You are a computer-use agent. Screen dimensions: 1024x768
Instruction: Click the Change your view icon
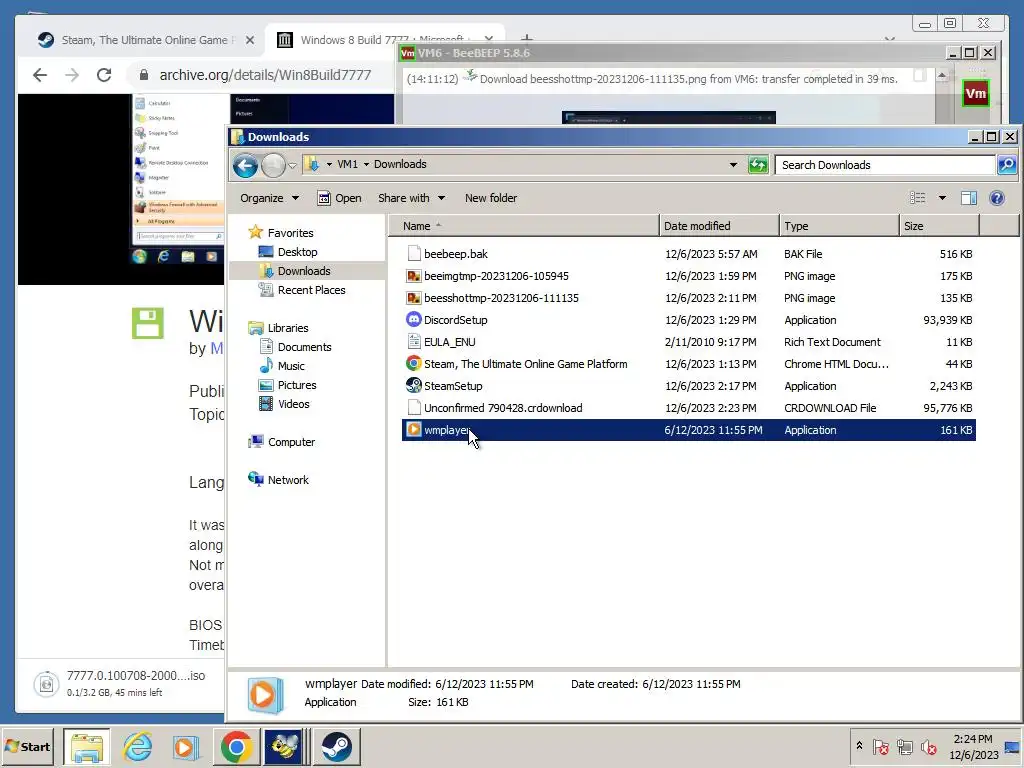918,198
